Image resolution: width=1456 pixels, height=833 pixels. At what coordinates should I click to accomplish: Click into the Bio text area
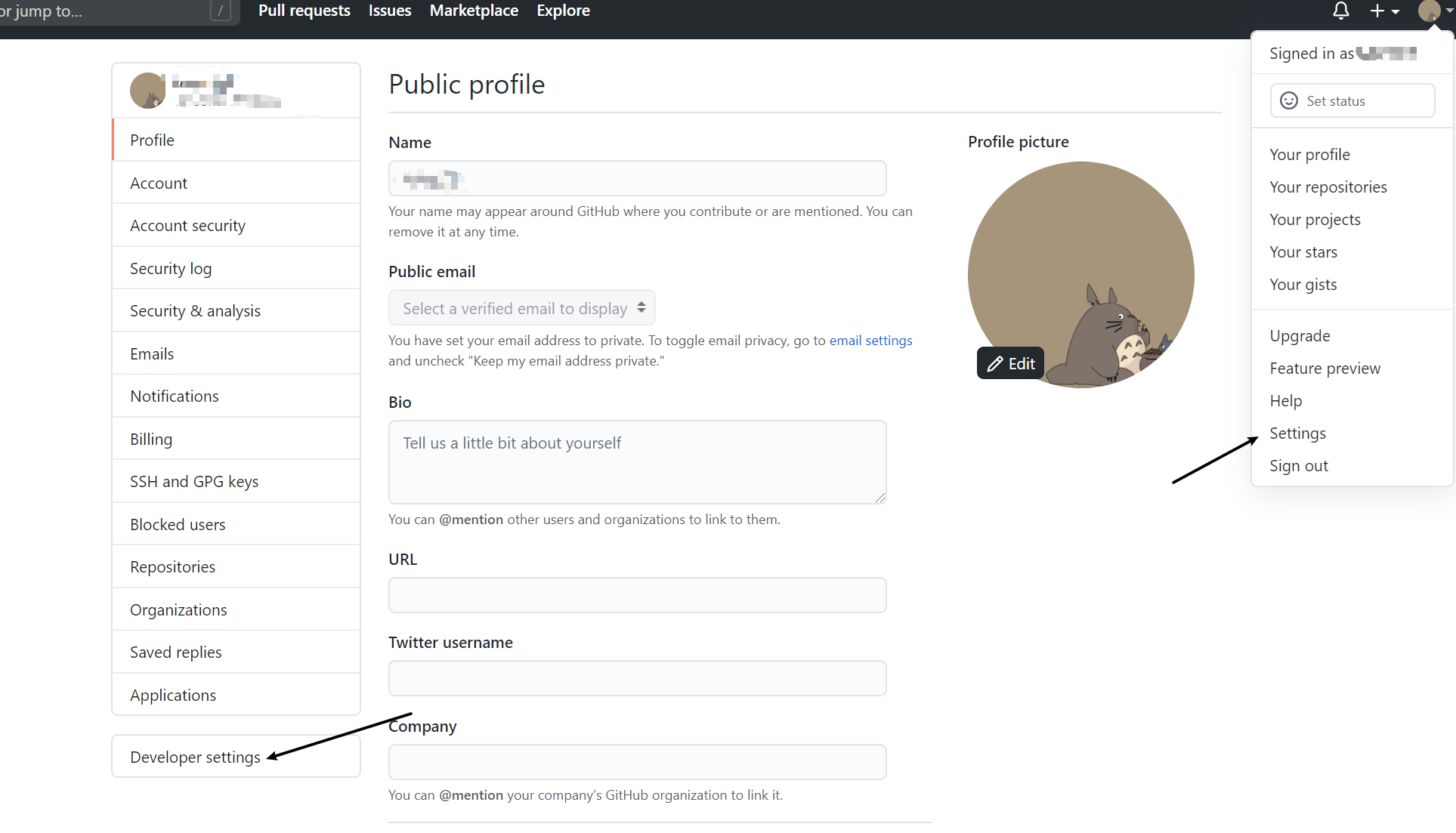tap(637, 462)
